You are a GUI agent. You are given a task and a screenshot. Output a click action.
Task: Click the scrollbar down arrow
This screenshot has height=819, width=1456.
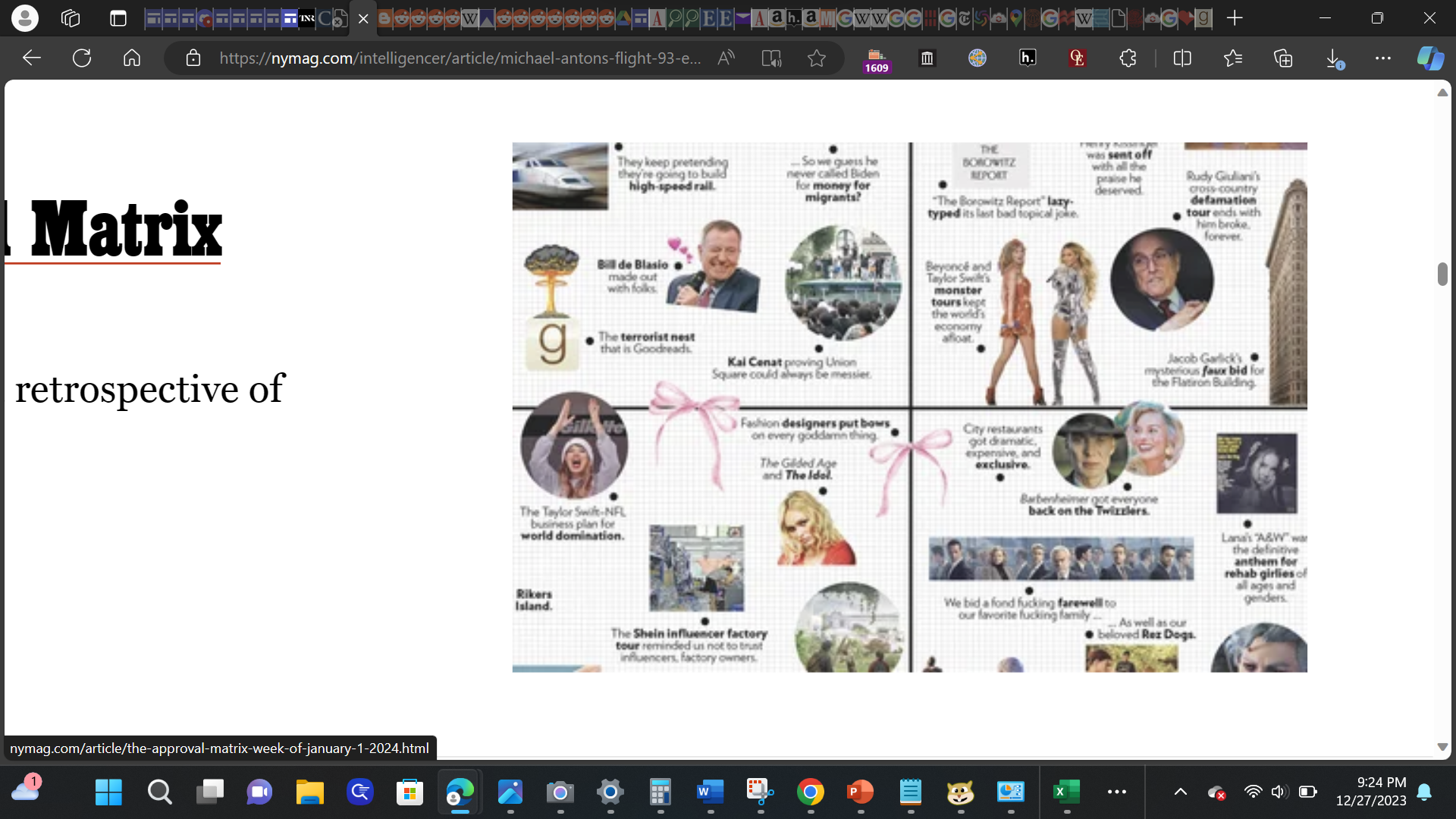[1442, 747]
